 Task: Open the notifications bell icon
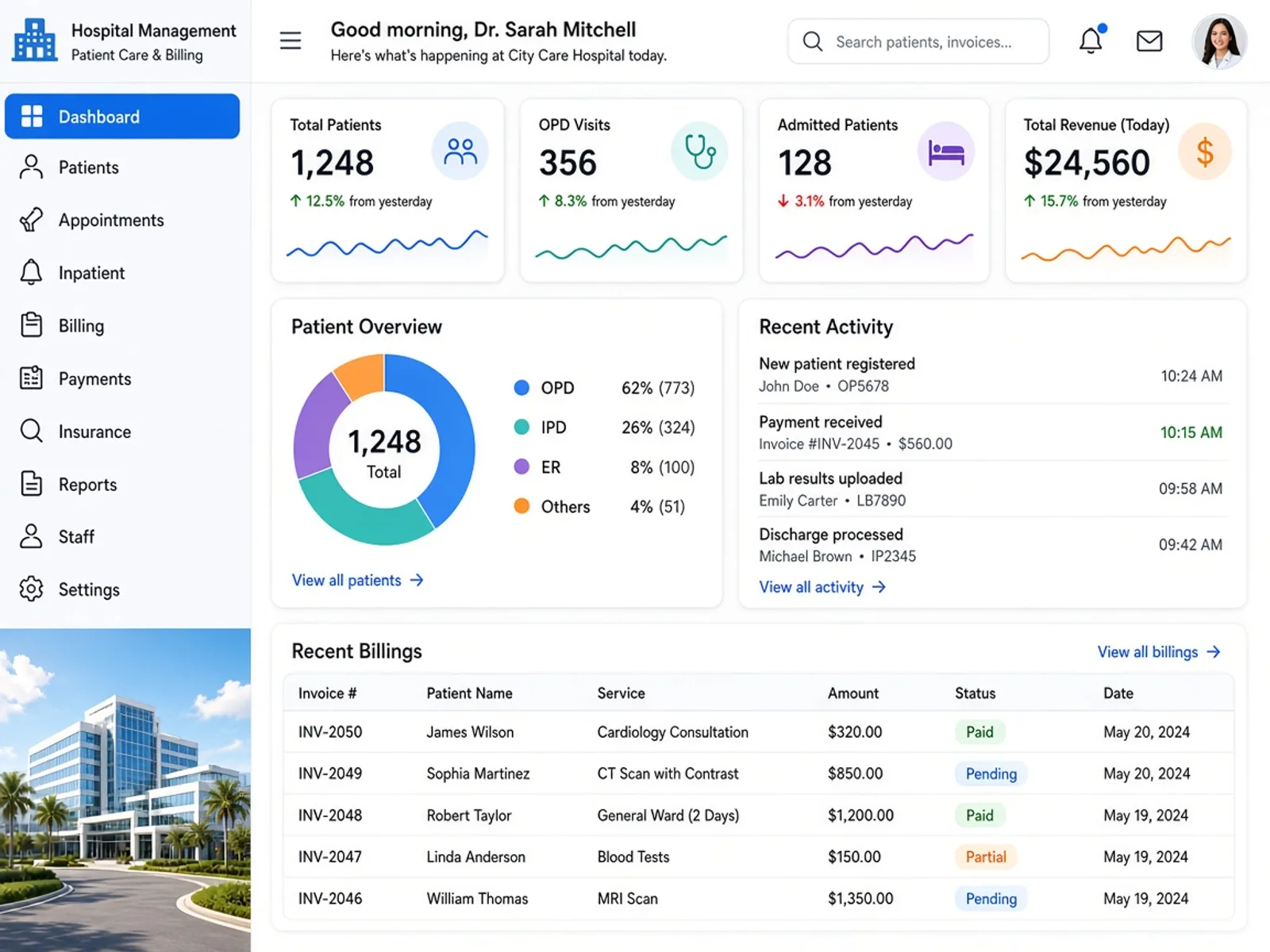1091,40
